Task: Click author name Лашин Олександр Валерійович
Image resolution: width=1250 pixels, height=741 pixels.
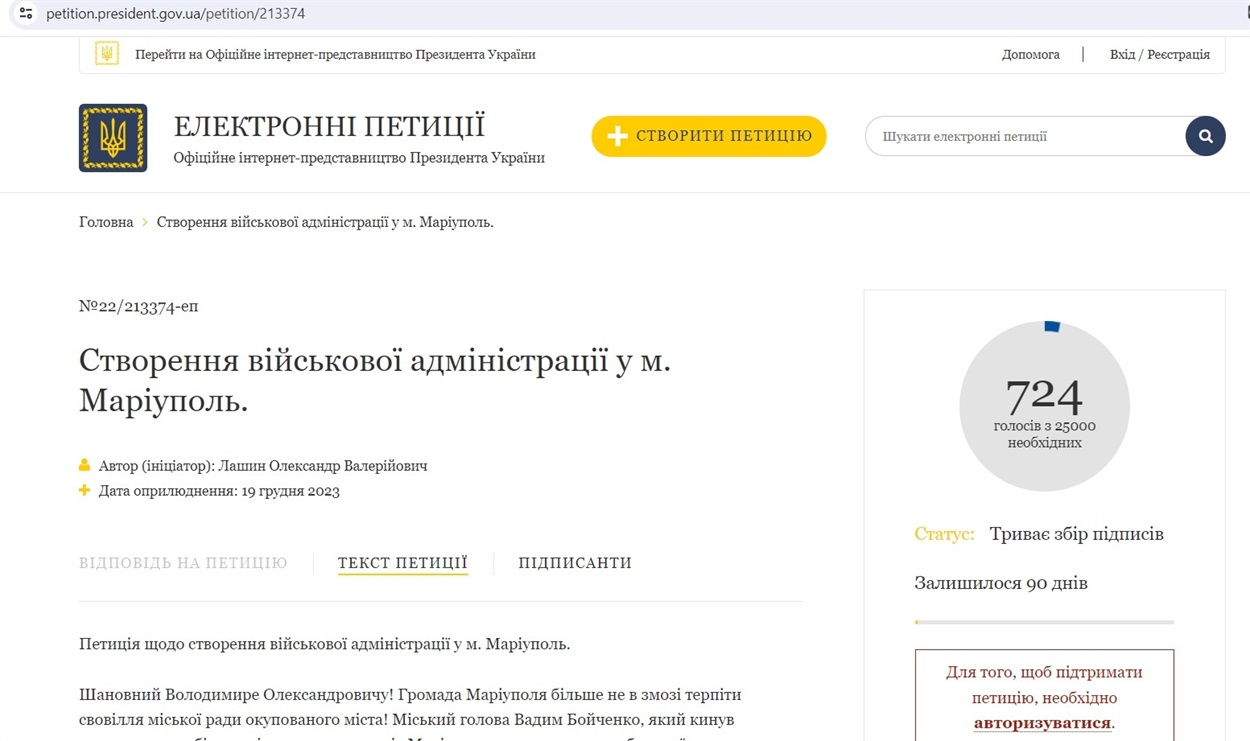Action: click(322, 466)
